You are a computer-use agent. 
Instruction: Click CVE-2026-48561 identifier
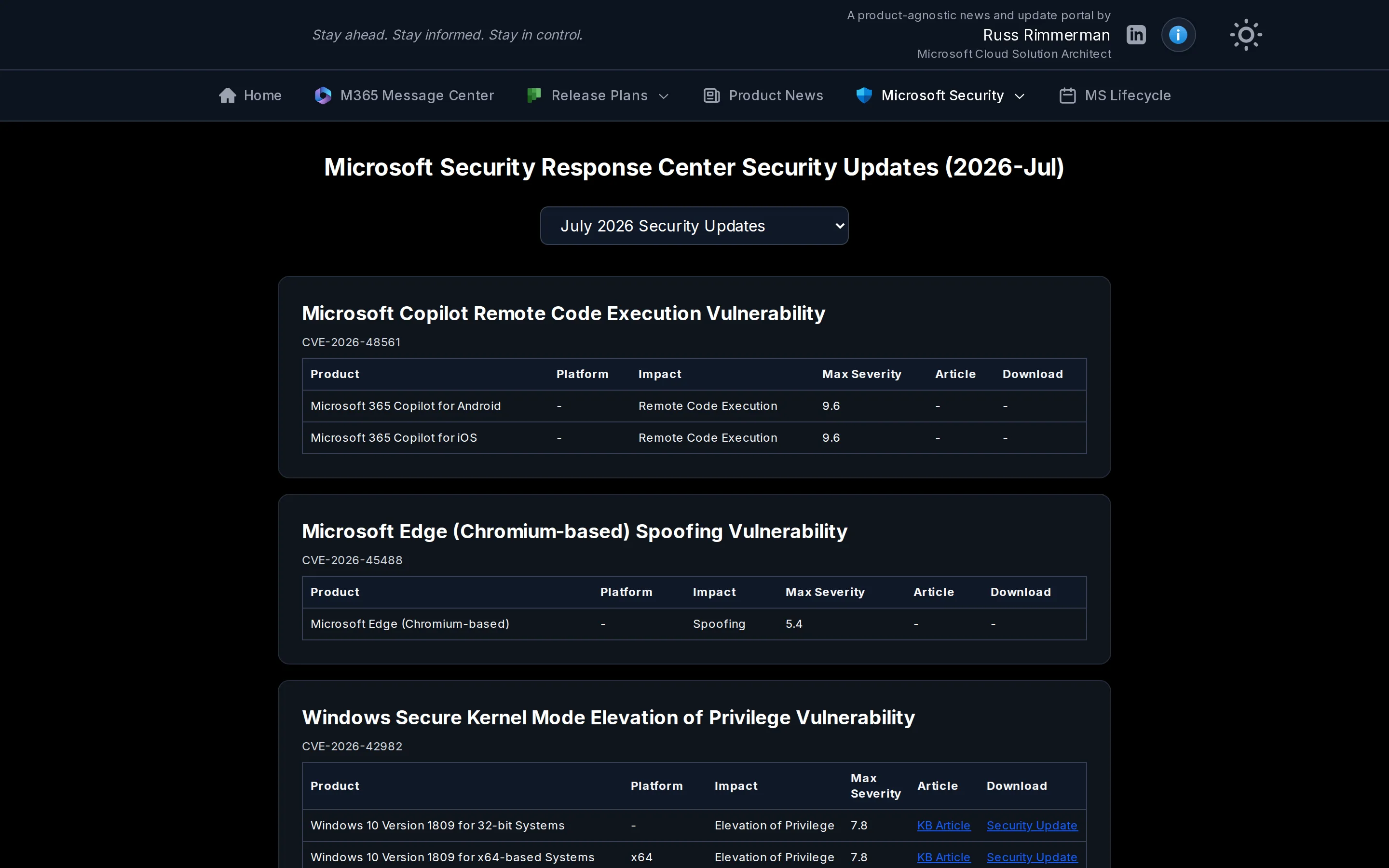[351, 342]
